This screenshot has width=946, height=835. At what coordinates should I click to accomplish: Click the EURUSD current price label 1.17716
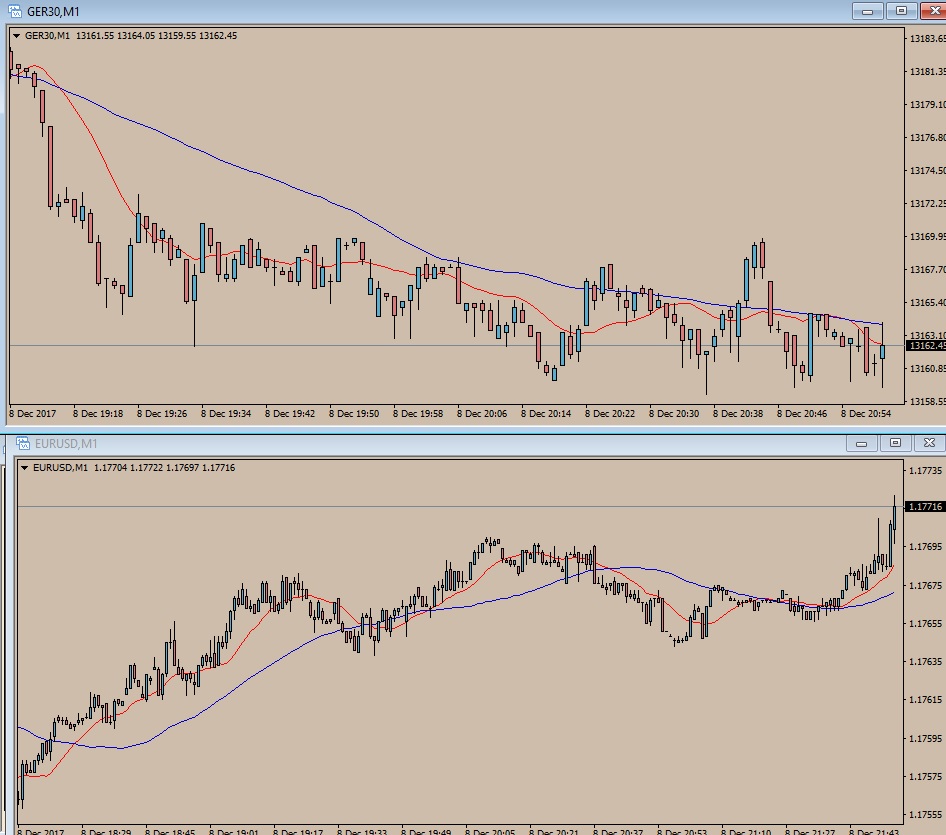pyautogui.click(x=925, y=507)
